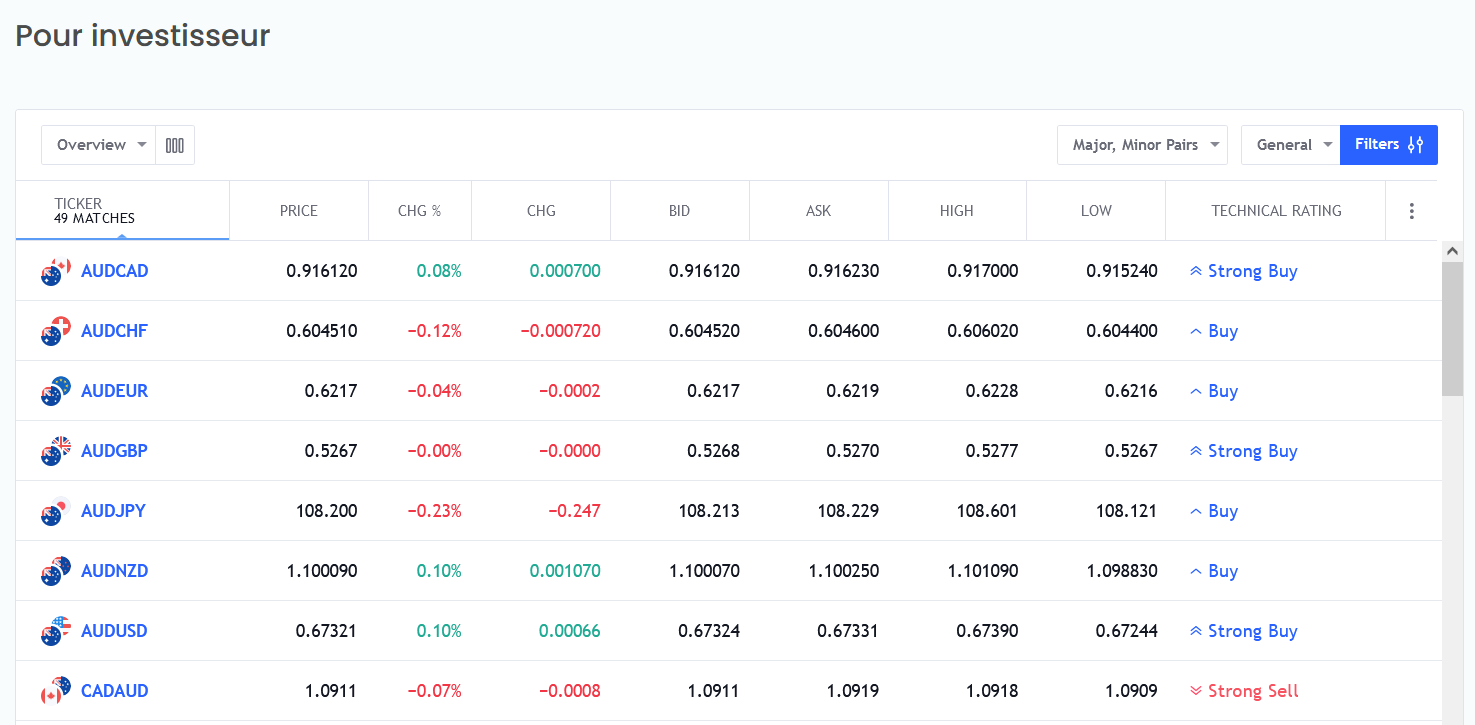The height and width of the screenshot is (725, 1475).
Task: Click the column layout icon beside Overview
Action: tap(175, 144)
